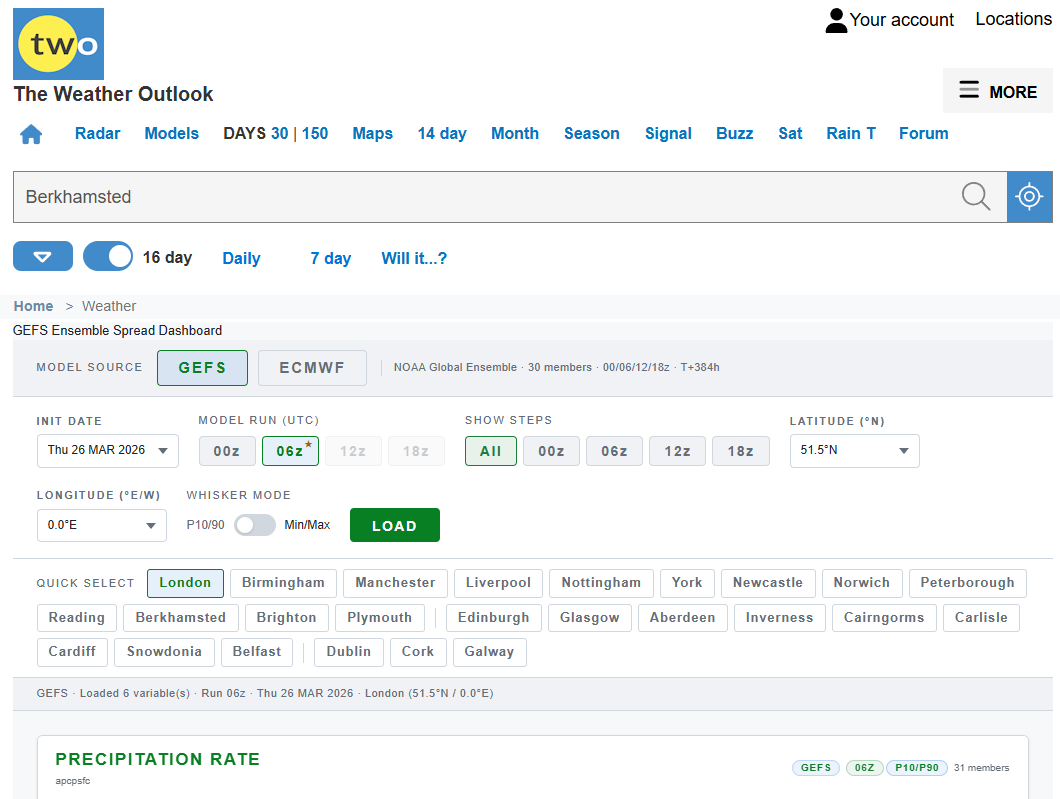This screenshot has width=1060, height=799.
Task: Open the hamburger MORE menu
Action: click(997, 91)
